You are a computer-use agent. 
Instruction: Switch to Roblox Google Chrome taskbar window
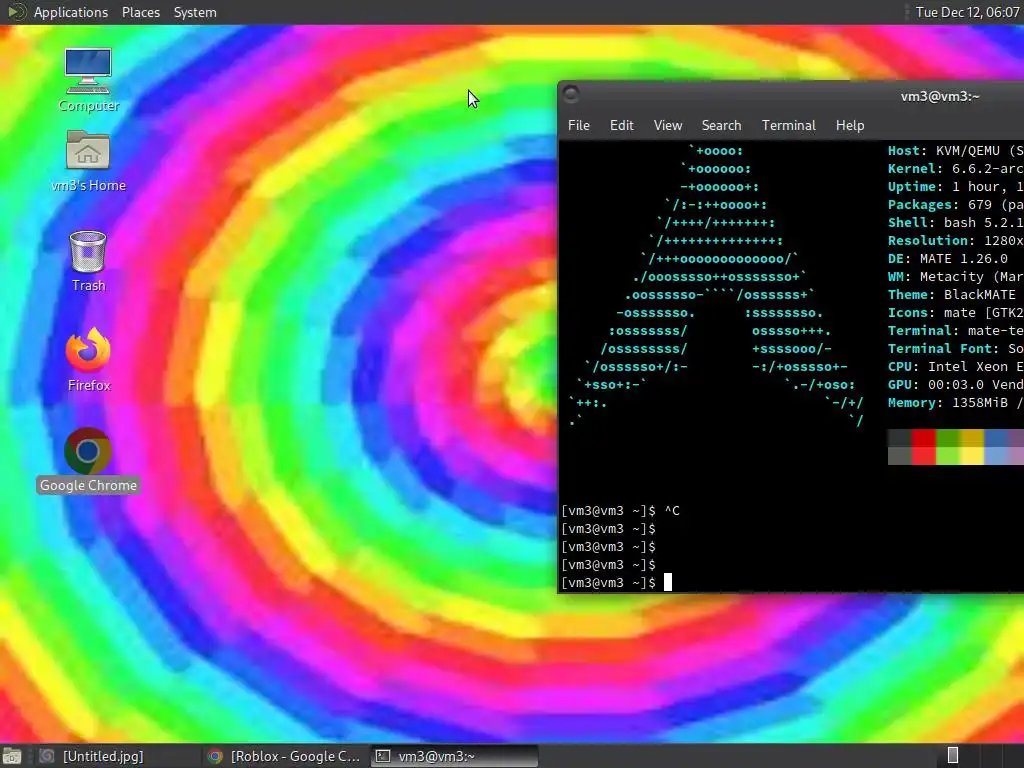[x=285, y=756]
